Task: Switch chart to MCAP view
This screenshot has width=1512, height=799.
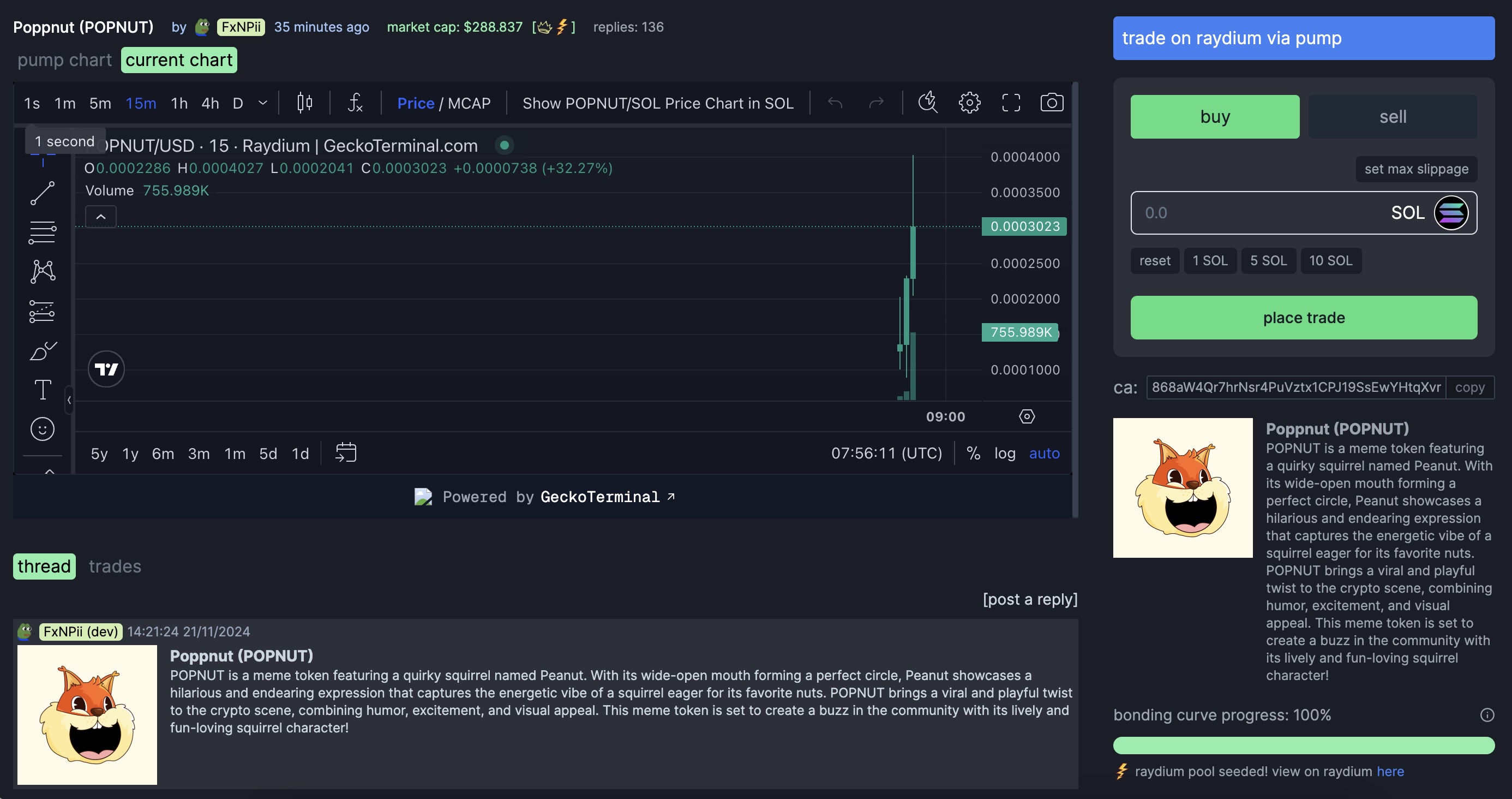Action: (469, 103)
